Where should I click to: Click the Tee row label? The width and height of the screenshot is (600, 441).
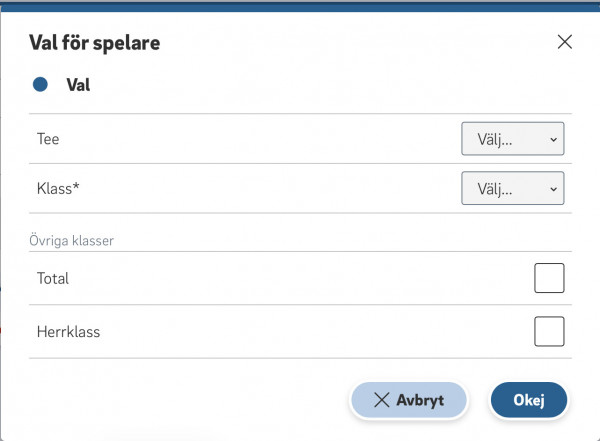pos(48,140)
